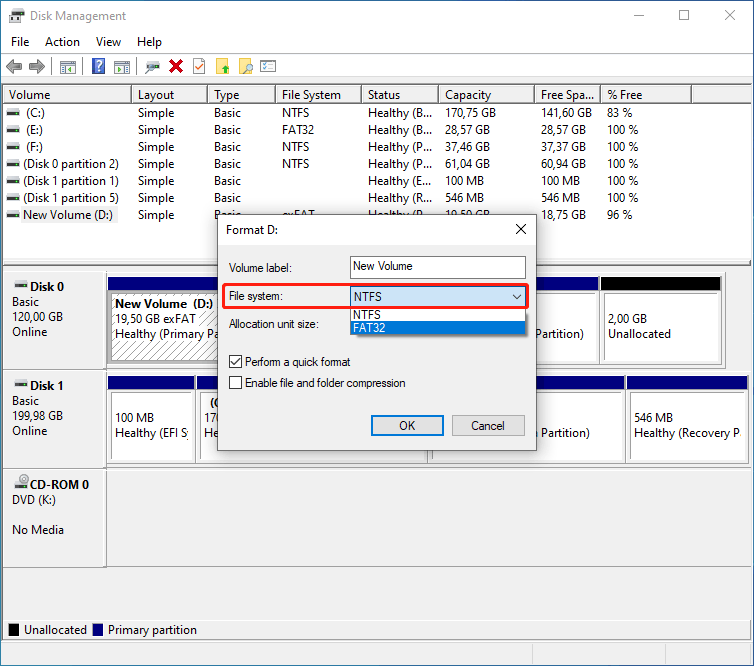Screen dimensions: 754x666
Task: Open the Action menu
Action: 63,42
